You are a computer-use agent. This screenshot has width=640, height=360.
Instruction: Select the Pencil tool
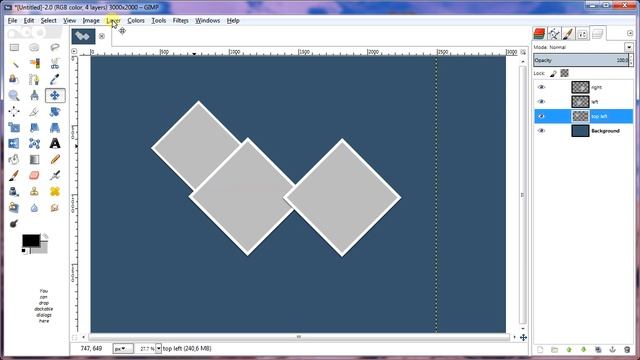55,159
